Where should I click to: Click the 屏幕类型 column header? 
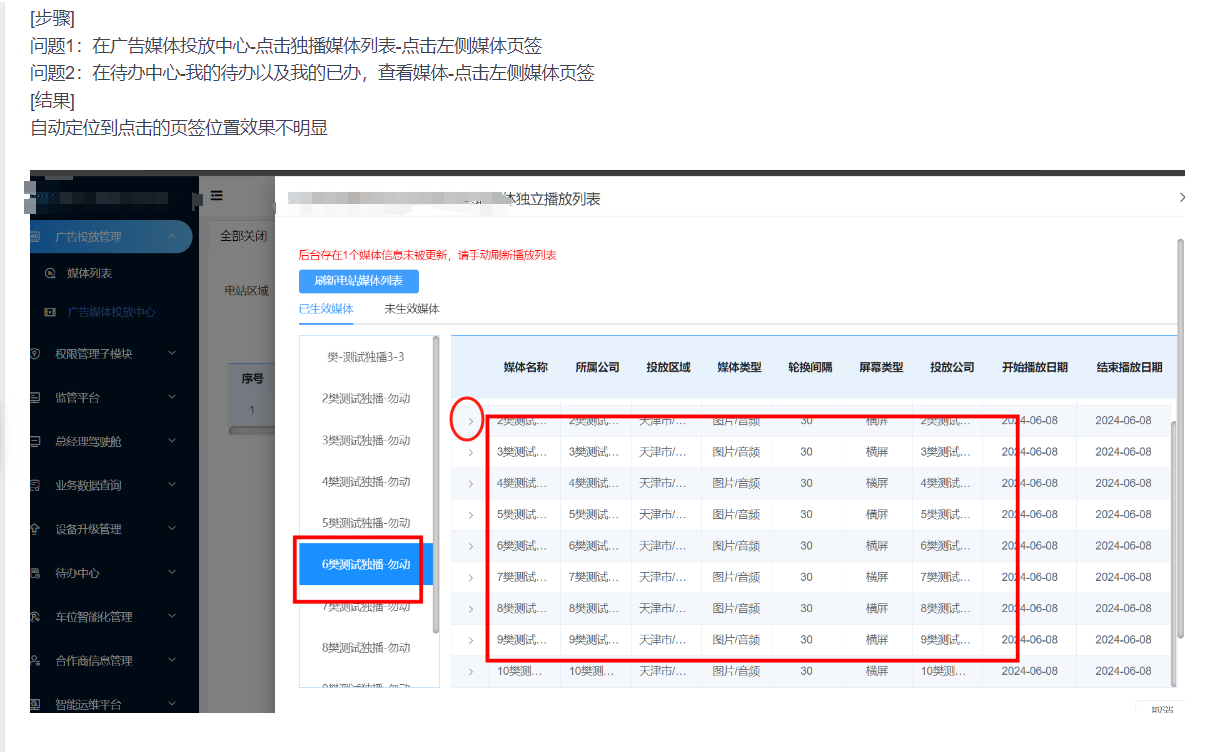coord(881,367)
